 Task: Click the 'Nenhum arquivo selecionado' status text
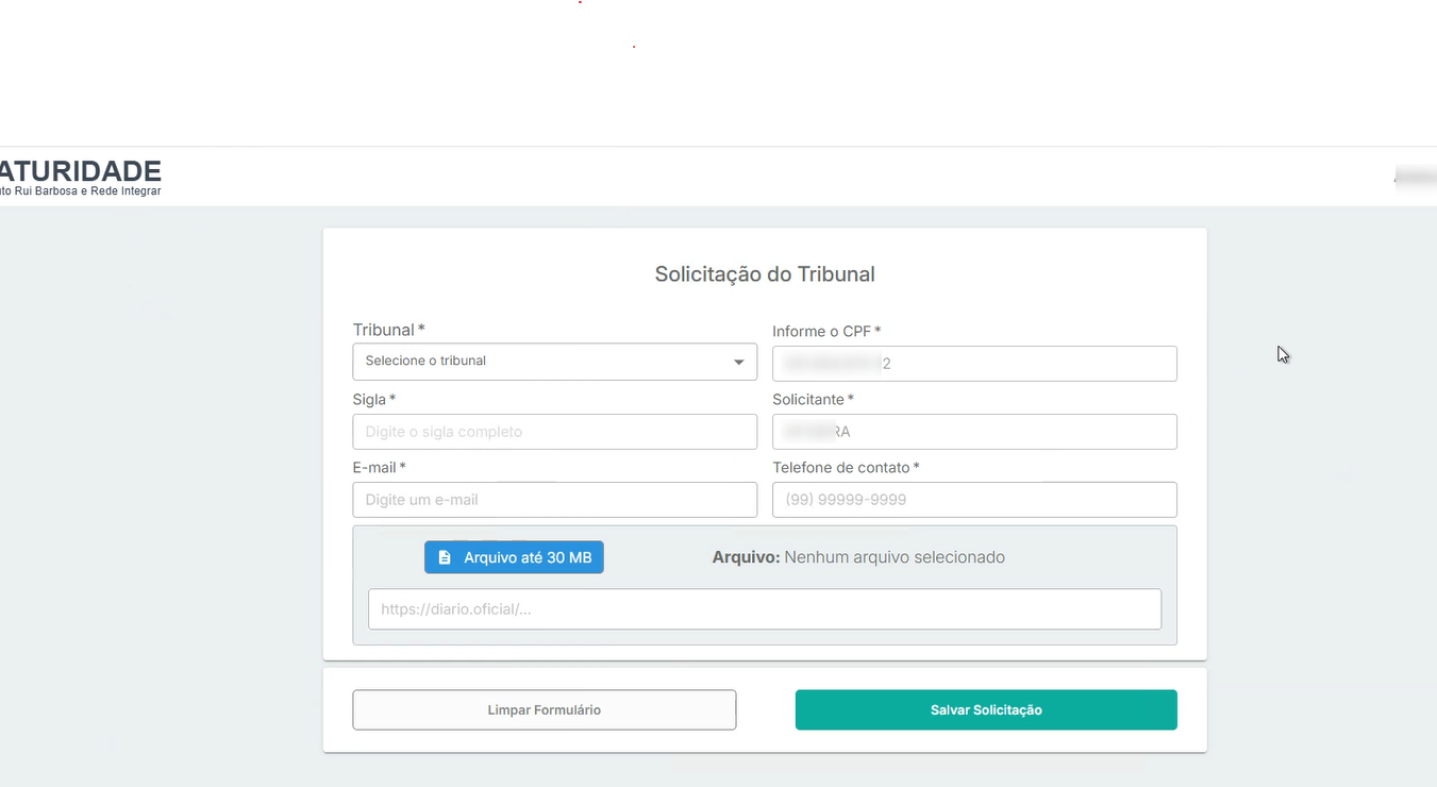893,558
